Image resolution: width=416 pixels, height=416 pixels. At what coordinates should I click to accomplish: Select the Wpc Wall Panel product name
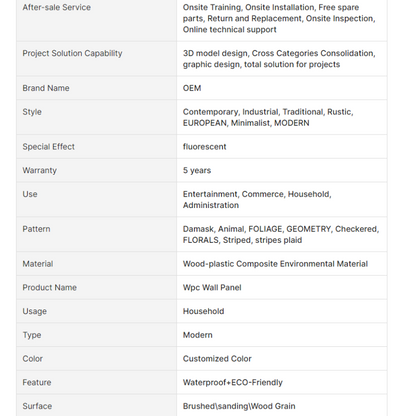tap(212, 287)
